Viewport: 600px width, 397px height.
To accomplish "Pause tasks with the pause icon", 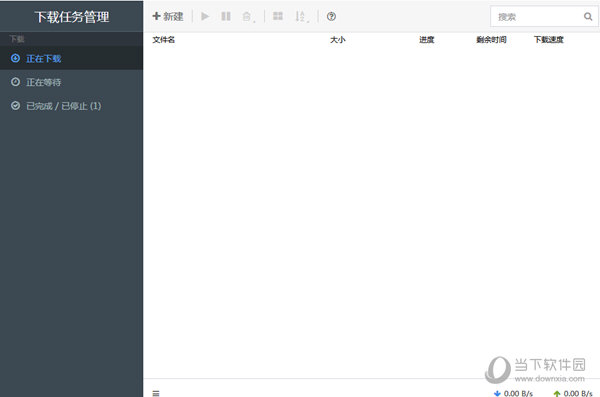I will [x=226, y=16].
